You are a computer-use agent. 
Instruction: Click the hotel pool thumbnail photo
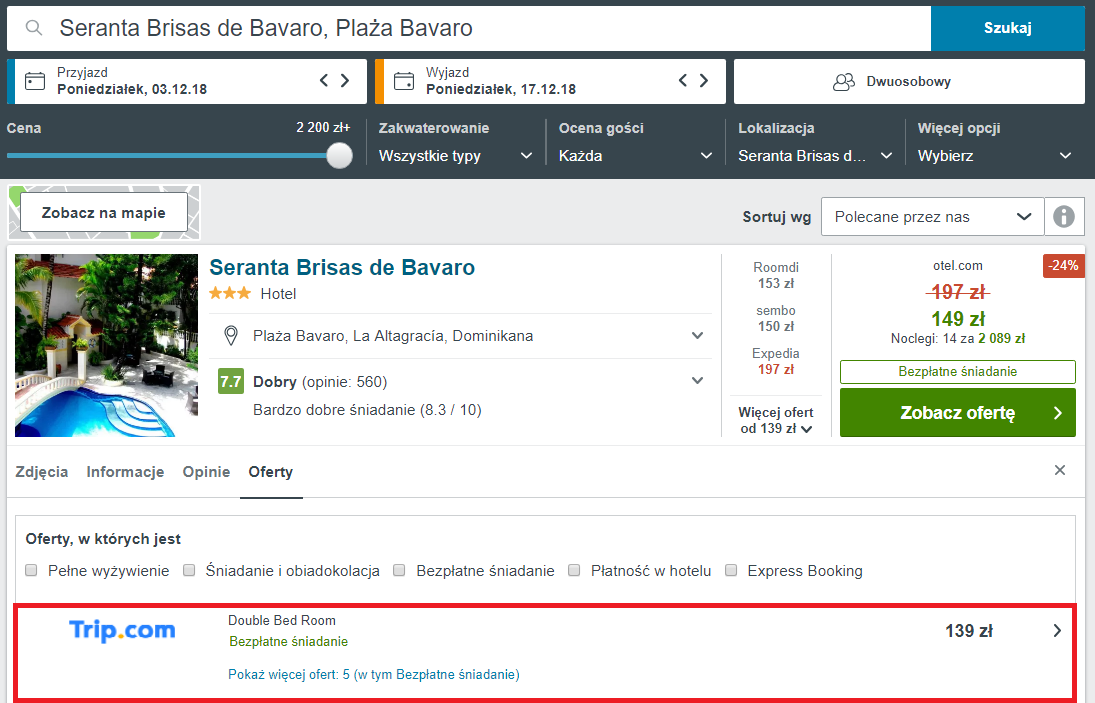click(106, 346)
